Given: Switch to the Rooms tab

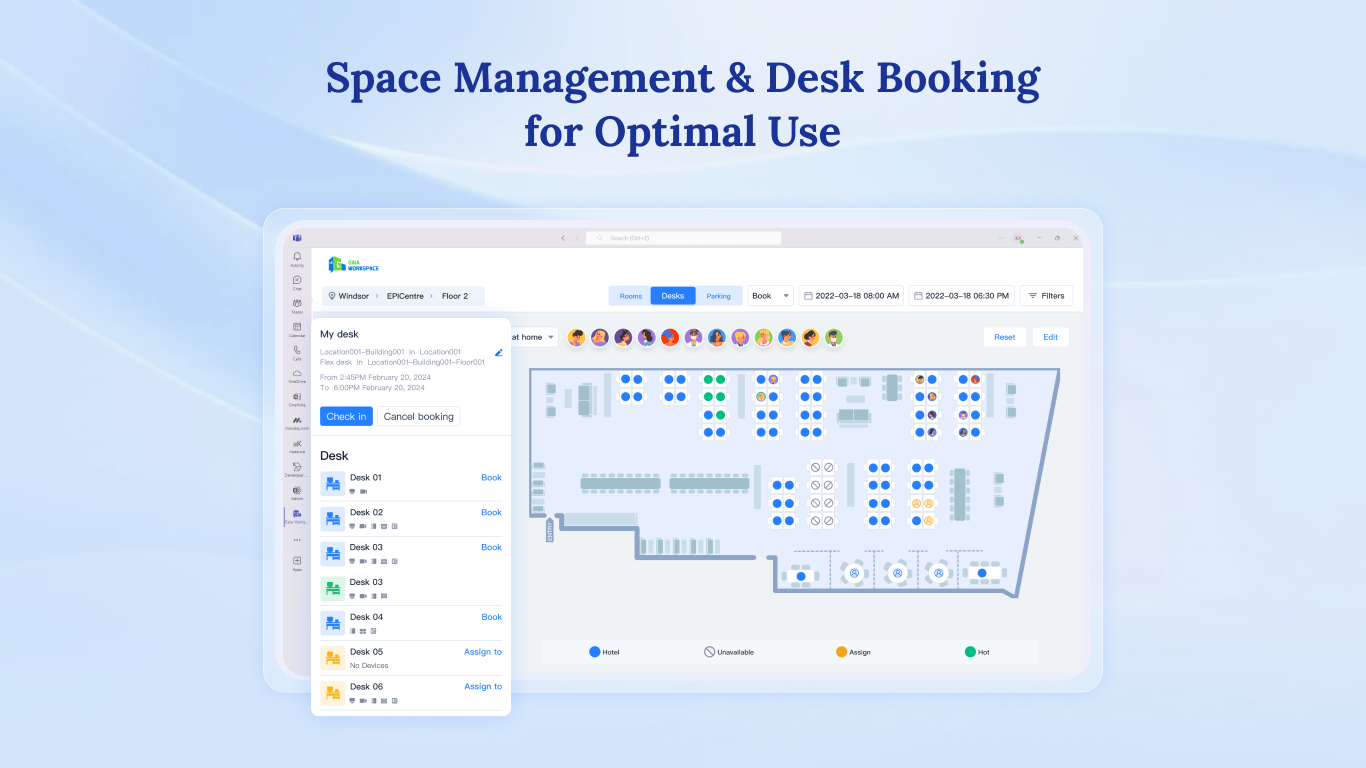Looking at the screenshot, I should click(630, 296).
